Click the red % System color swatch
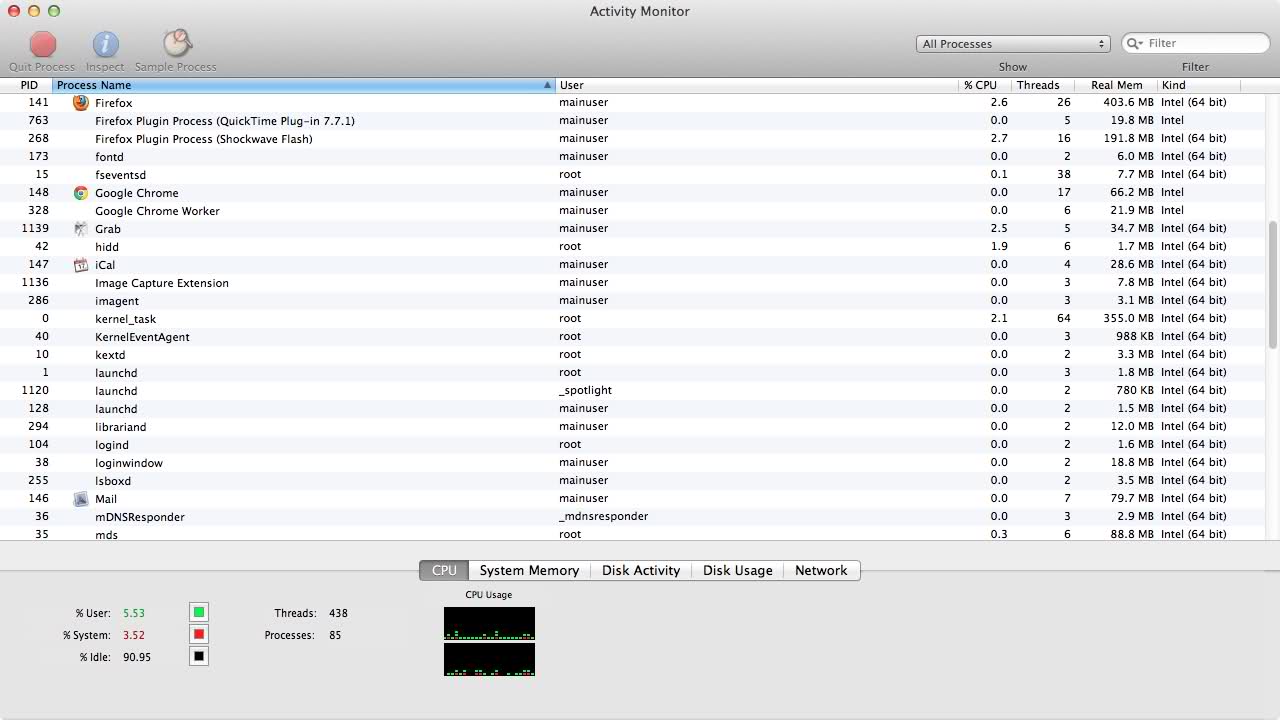This screenshot has height=720, width=1280. 199,634
